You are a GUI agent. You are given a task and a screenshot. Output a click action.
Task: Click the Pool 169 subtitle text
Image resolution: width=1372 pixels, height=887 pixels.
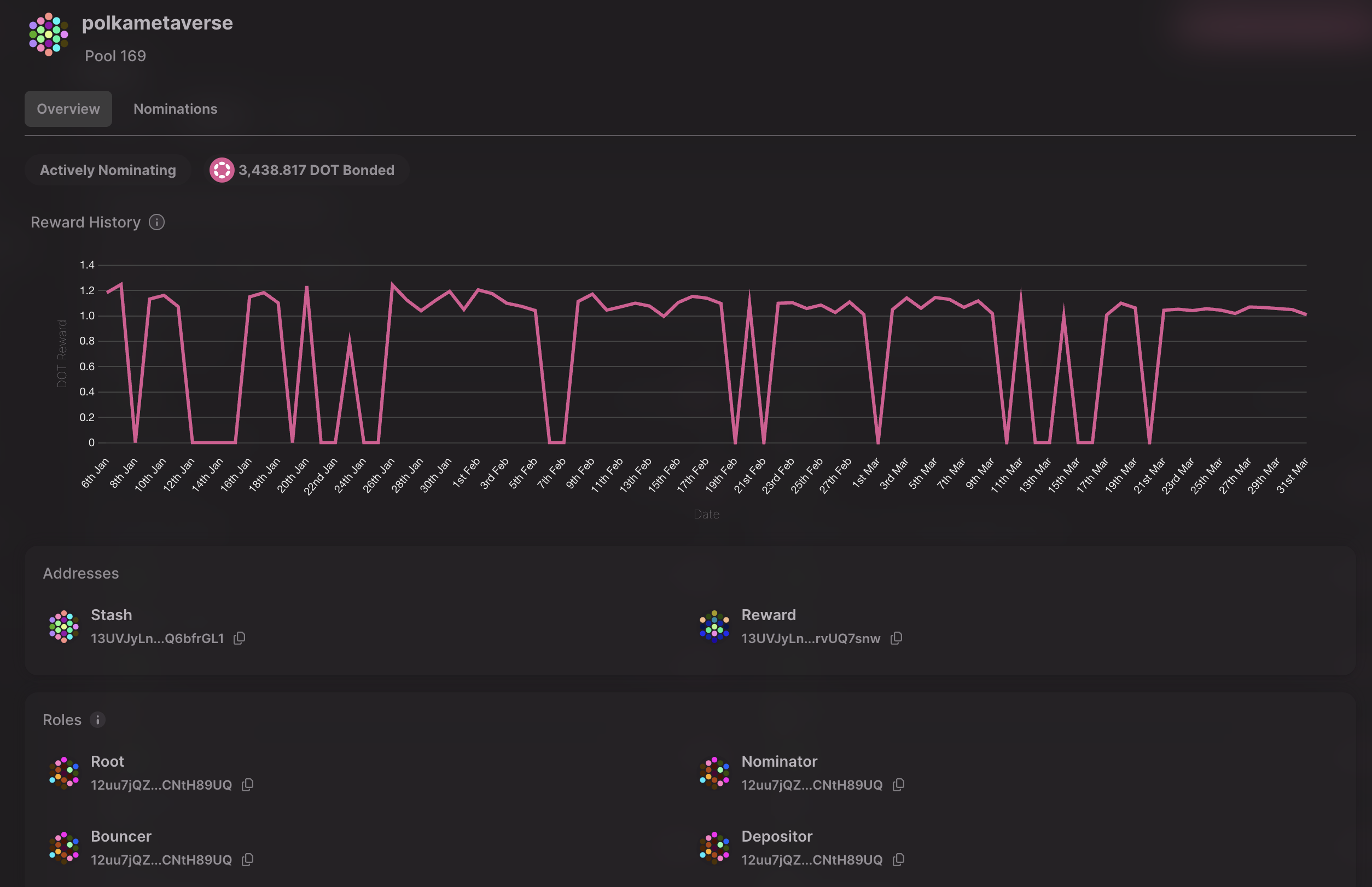tap(115, 56)
